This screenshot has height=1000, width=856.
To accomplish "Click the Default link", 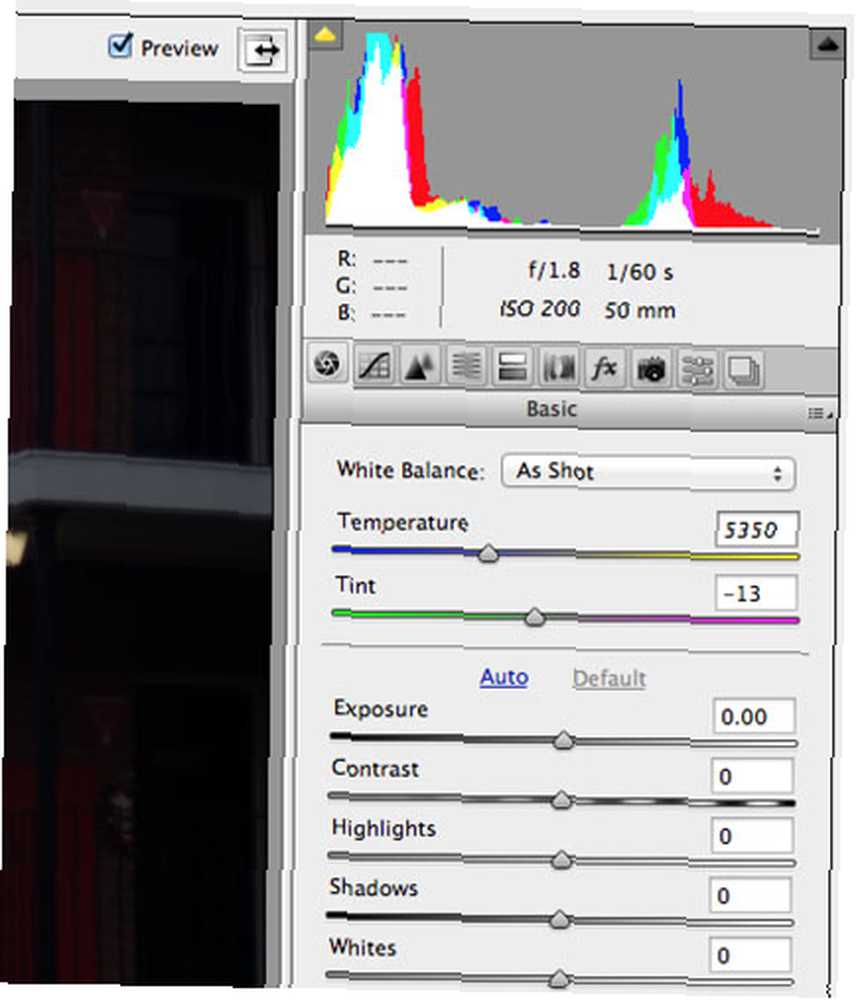I will [x=609, y=678].
